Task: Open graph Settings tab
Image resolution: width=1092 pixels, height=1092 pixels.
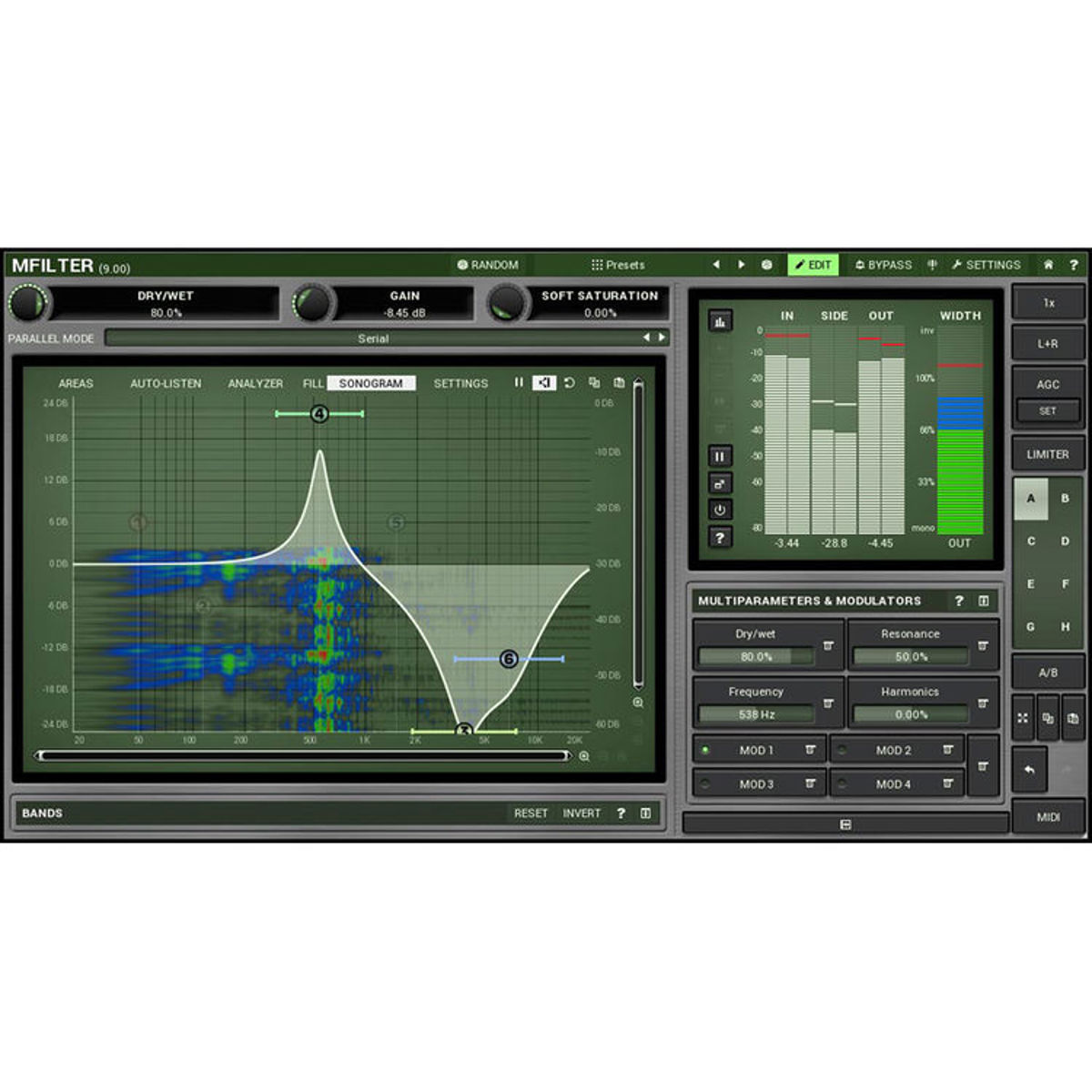Action: tap(460, 383)
